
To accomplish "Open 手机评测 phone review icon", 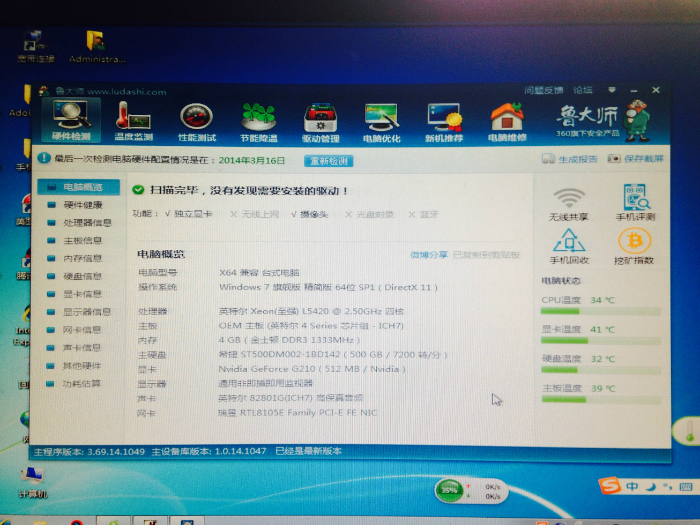I will (x=634, y=201).
